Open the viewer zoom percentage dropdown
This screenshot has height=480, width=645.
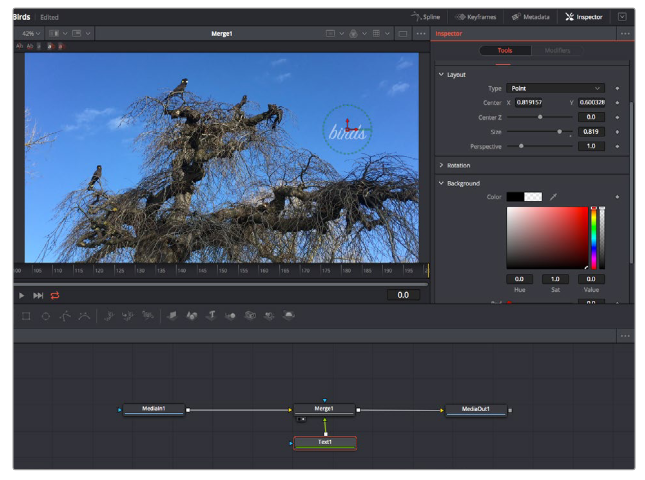tap(32, 34)
